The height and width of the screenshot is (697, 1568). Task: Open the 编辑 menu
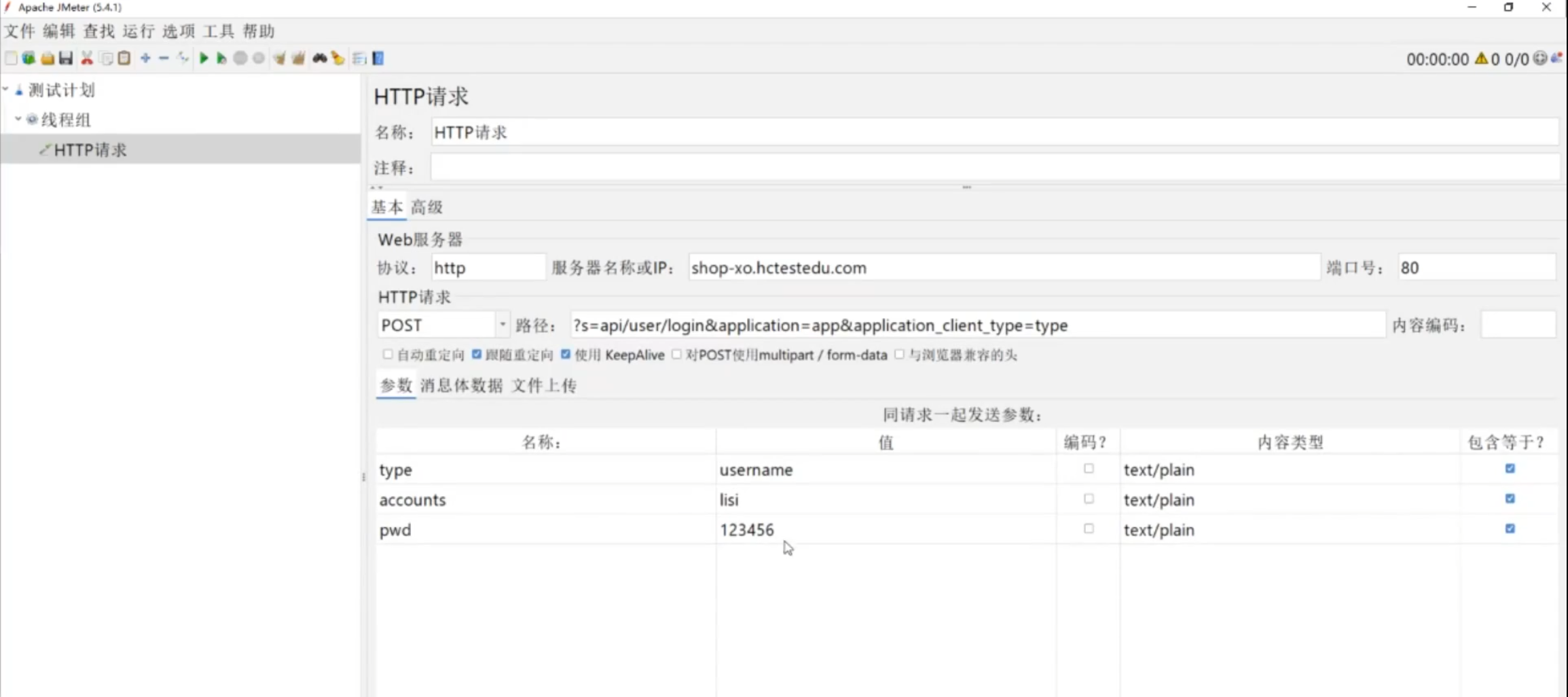59,31
